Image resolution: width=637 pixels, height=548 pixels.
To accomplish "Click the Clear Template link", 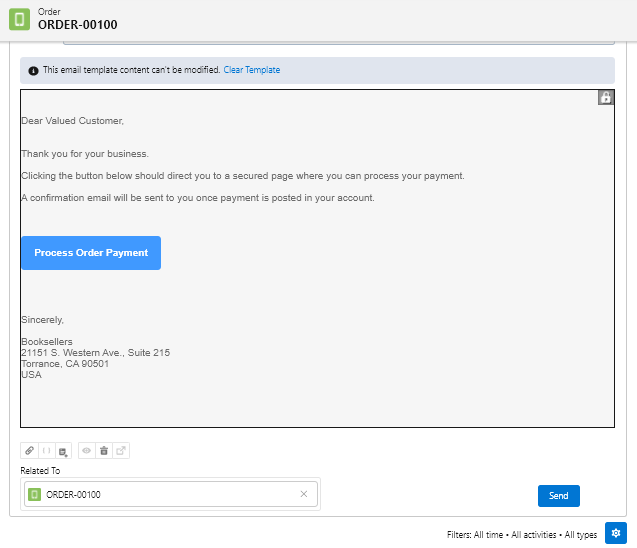I will pos(252,71).
